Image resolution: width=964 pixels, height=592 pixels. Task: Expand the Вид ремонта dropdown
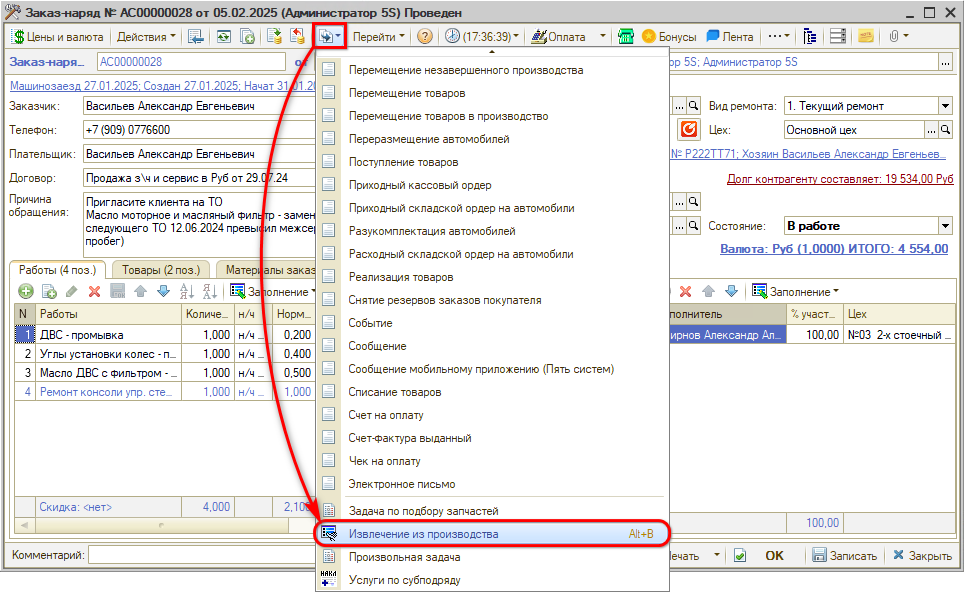click(945, 106)
